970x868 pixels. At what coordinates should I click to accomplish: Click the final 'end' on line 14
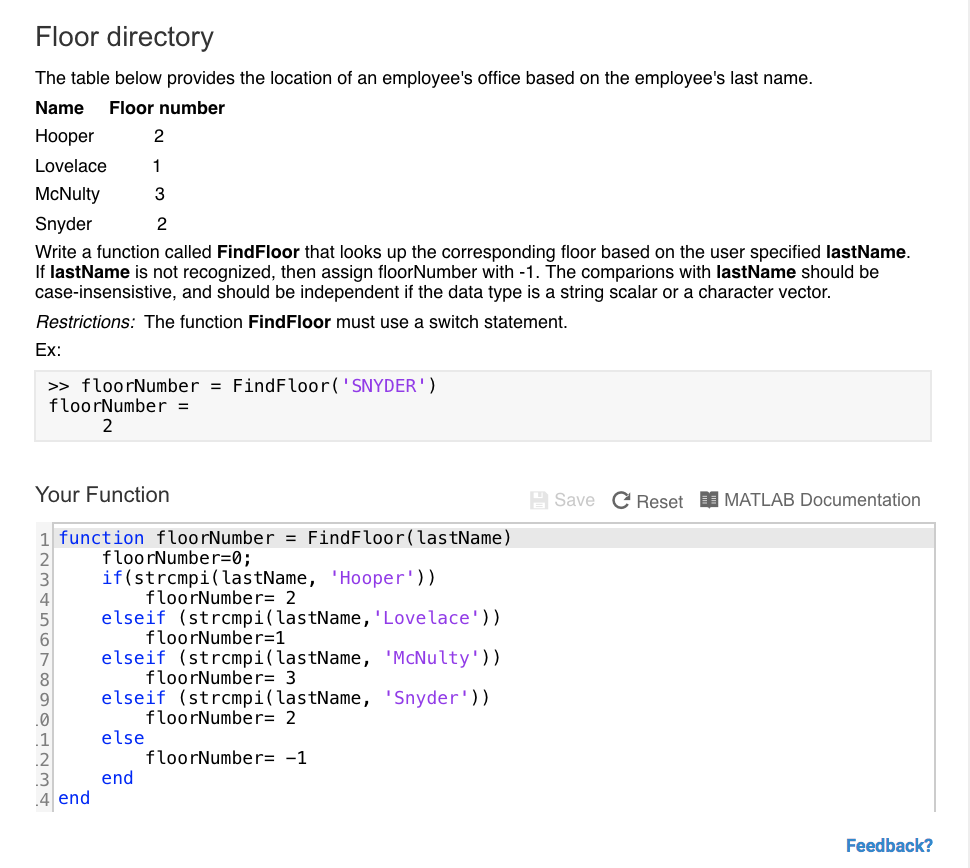tap(74, 798)
